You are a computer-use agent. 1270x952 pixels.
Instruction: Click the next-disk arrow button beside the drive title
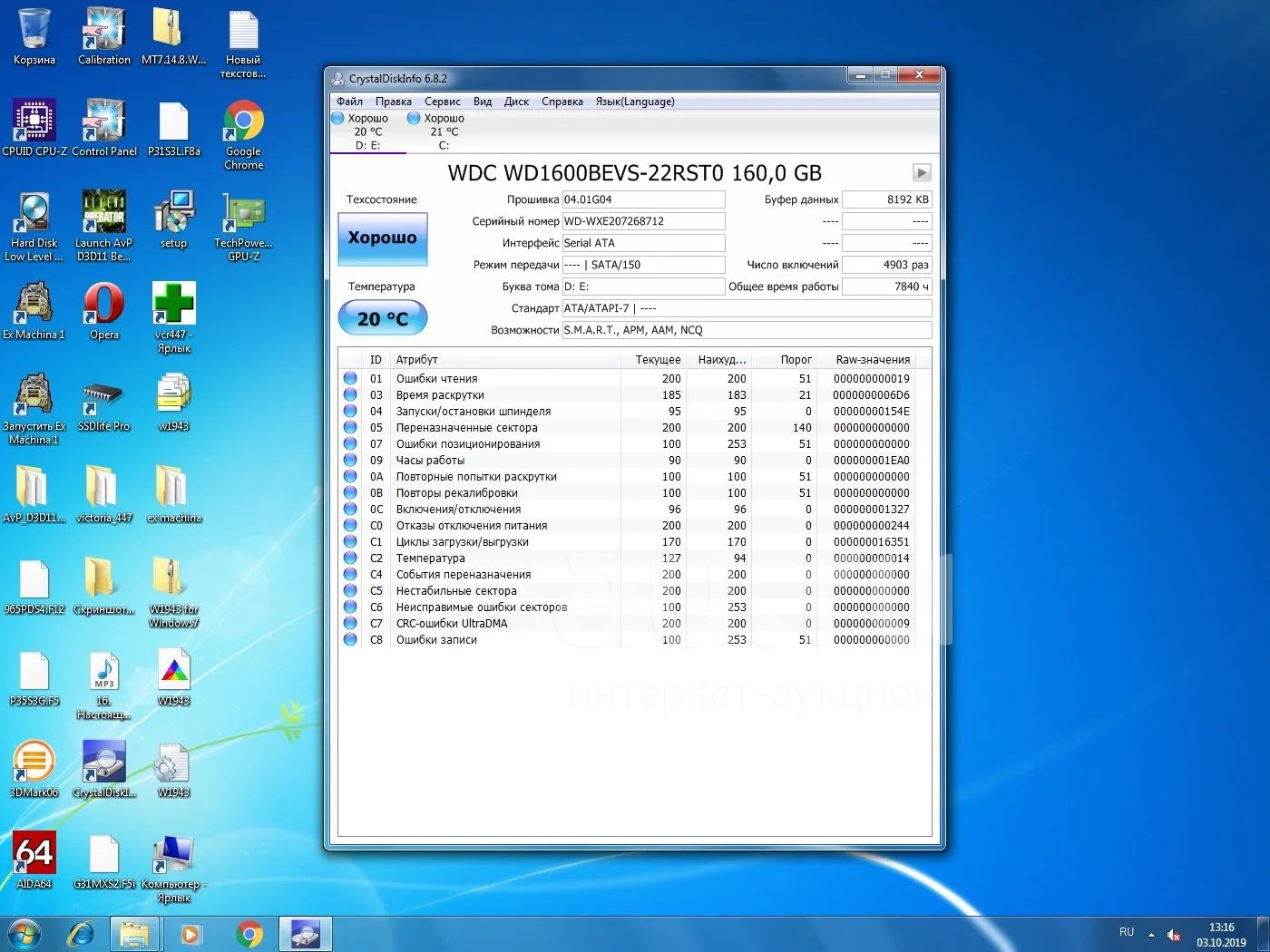pos(922,172)
